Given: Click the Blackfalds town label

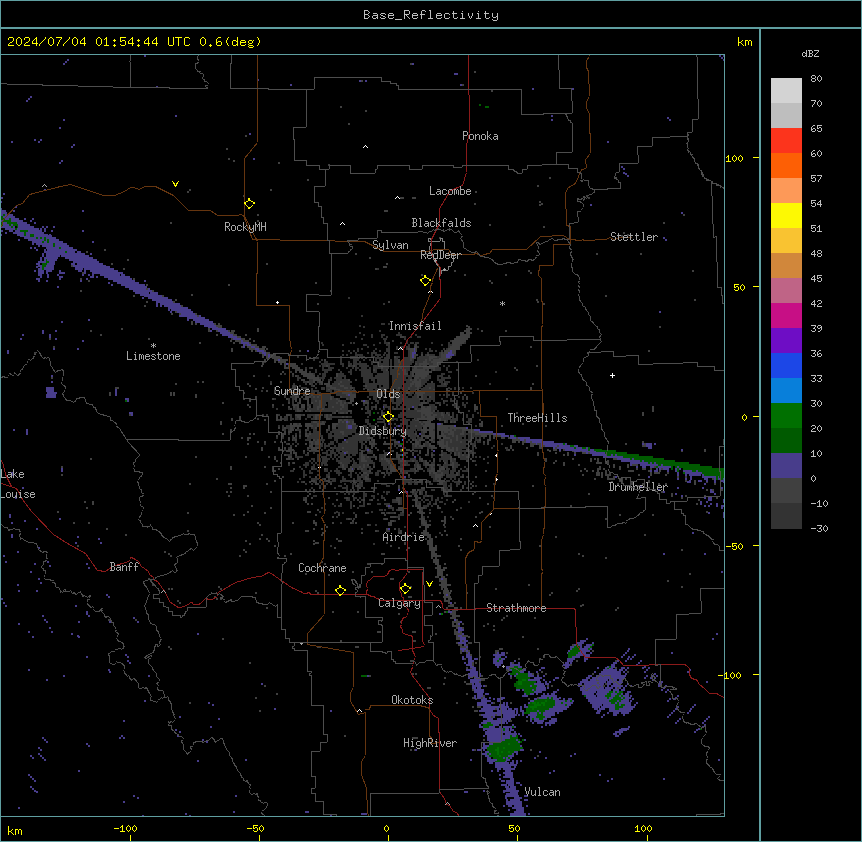Looking at the screenshot, I should [x=441, y=223].
